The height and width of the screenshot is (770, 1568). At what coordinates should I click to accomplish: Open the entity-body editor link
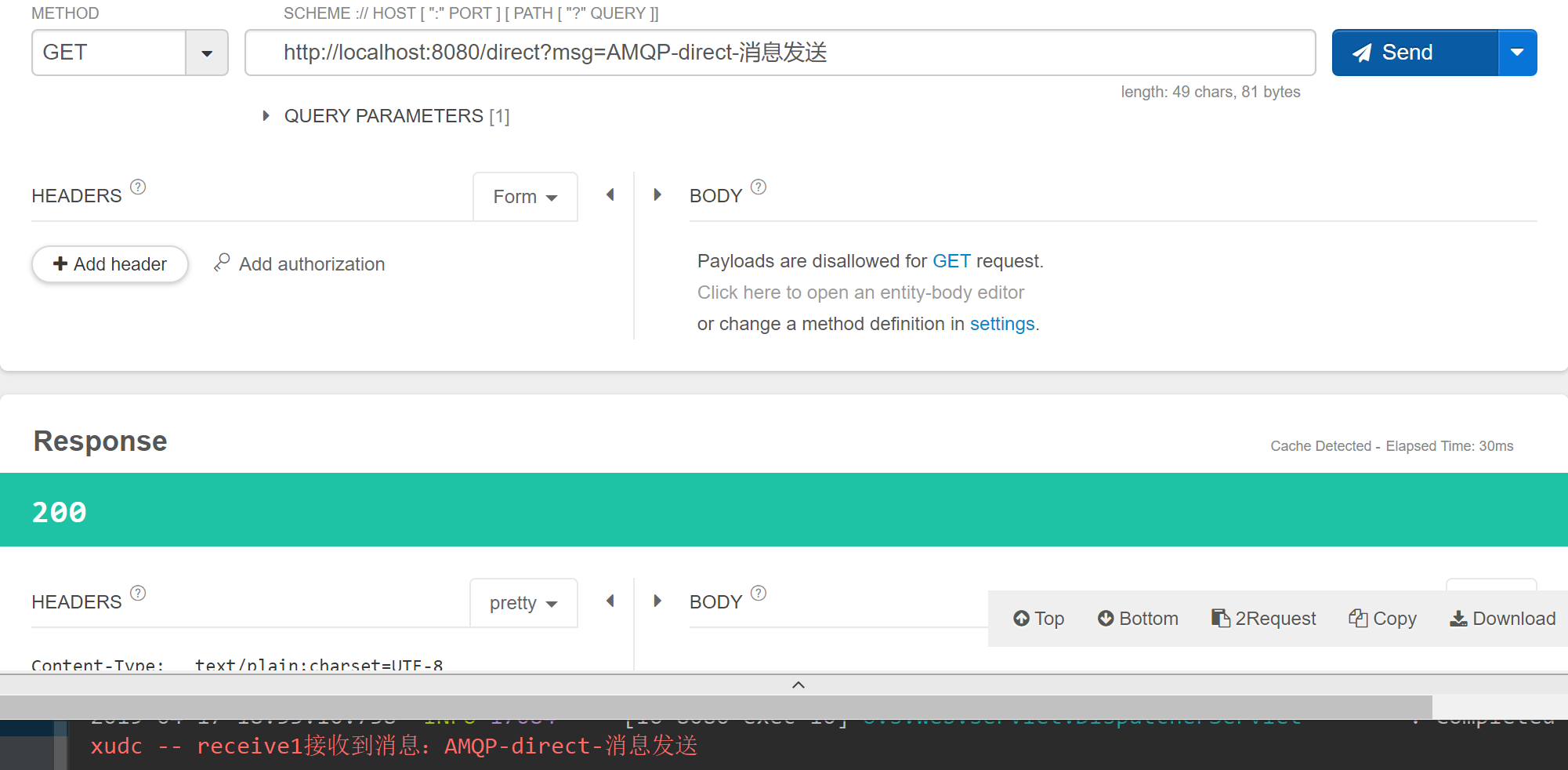point(860,292)
